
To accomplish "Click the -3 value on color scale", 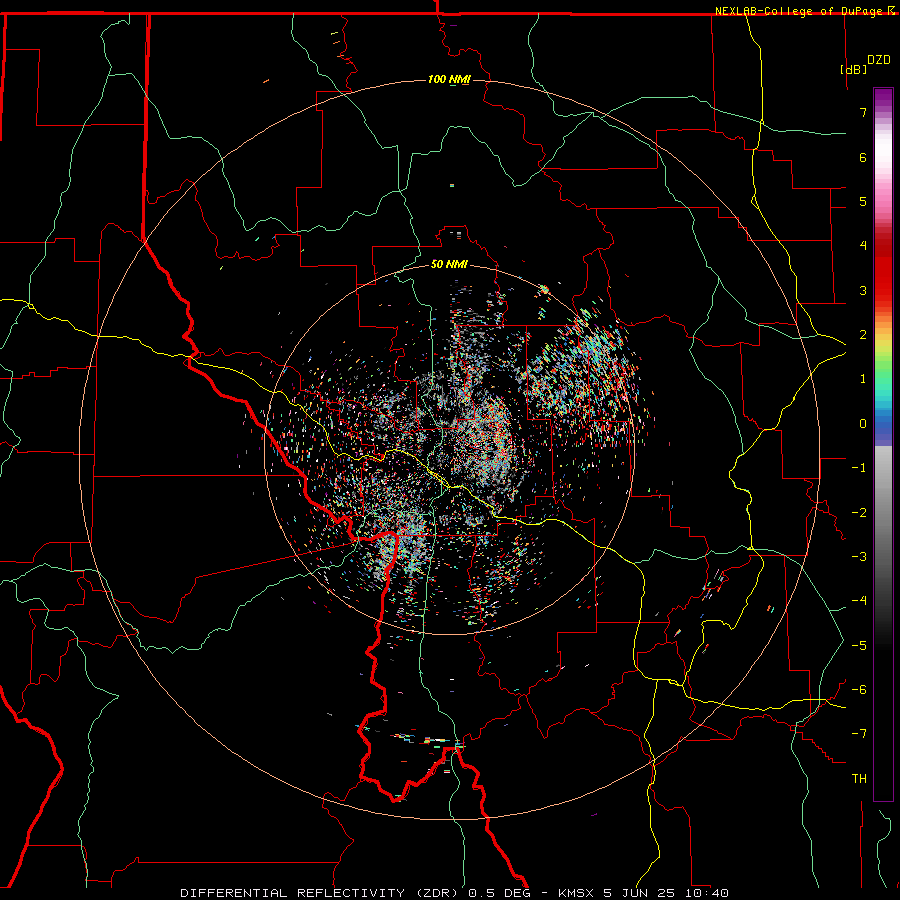I will [859, 557].
